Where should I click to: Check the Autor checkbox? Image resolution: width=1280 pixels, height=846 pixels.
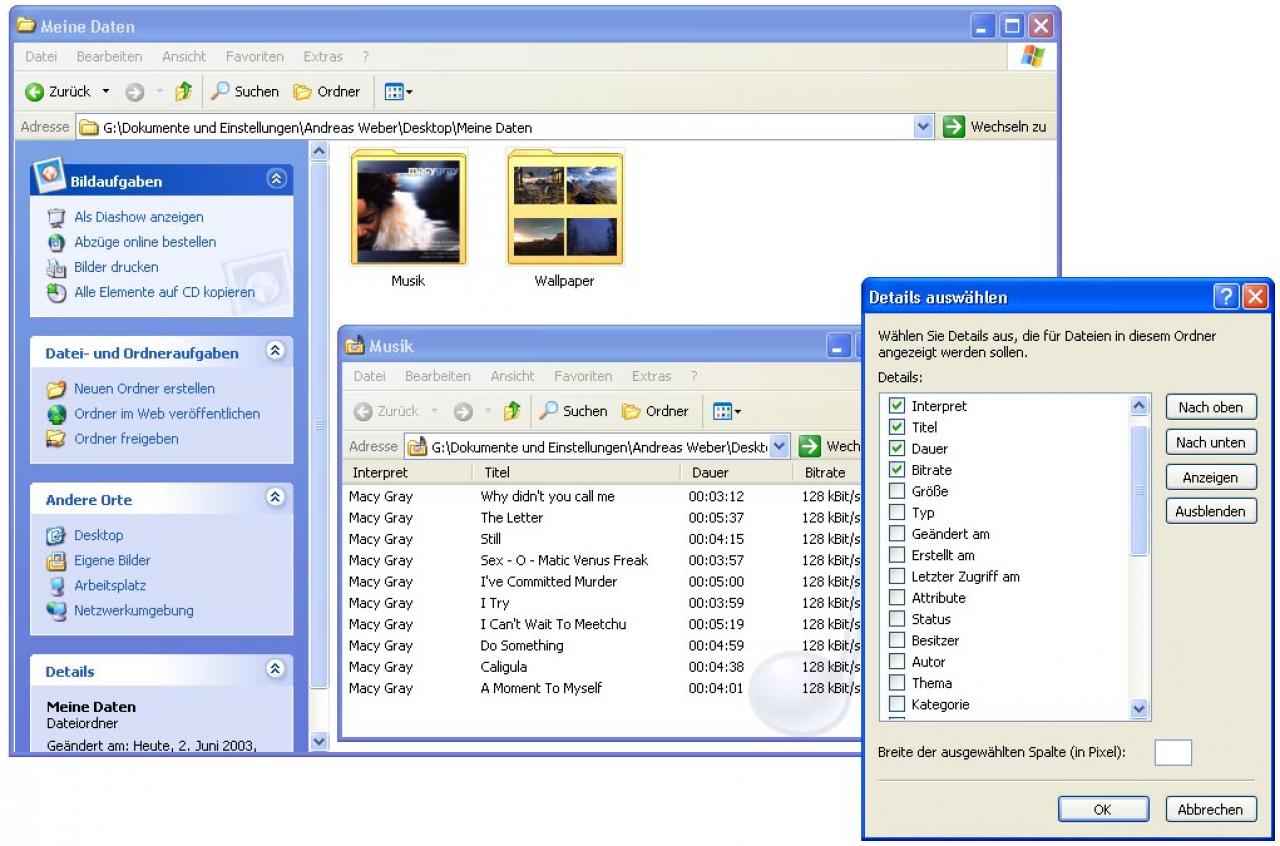pos(897,662)
